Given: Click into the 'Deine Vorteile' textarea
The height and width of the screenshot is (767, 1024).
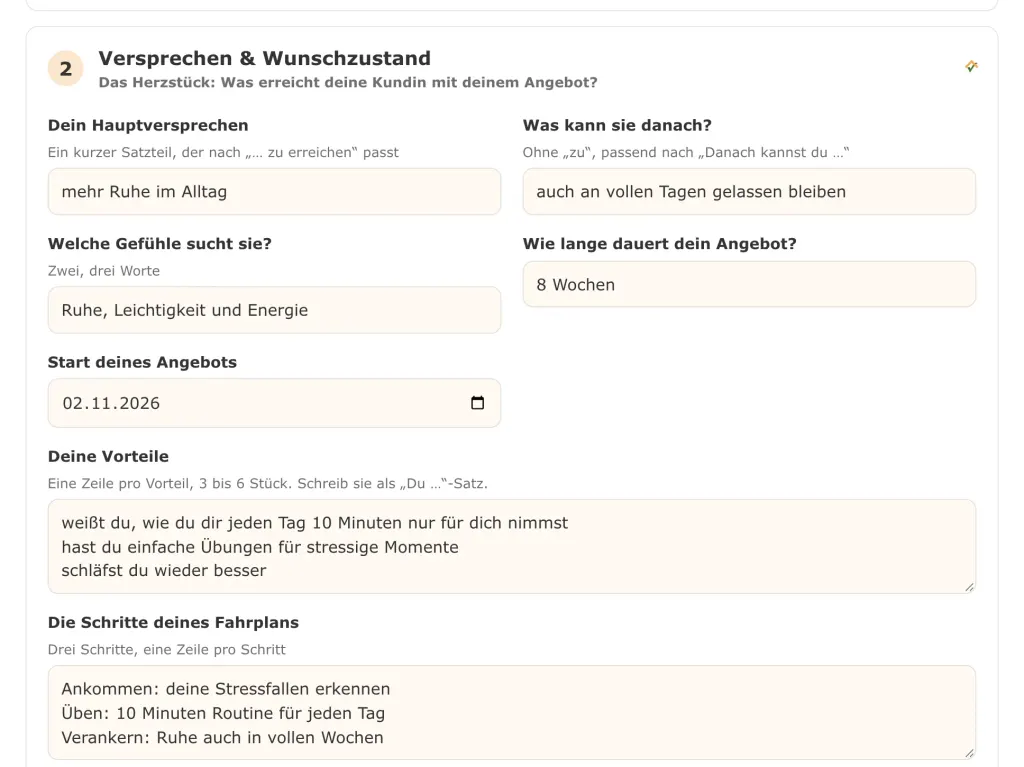Looking at the screenshot, I should coord(512,547).
